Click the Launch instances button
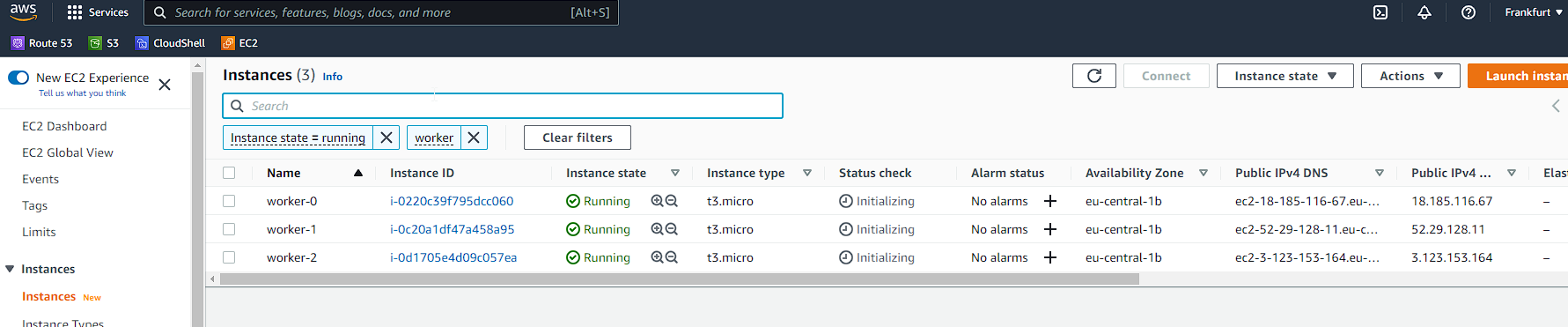 (1518, 76)
